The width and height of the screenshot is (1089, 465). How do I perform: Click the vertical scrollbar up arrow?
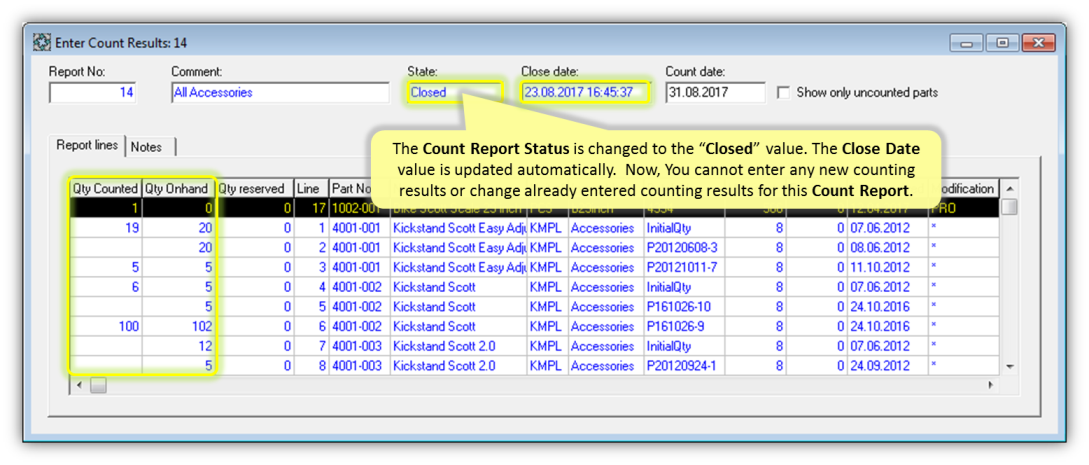coord(1009,189)
